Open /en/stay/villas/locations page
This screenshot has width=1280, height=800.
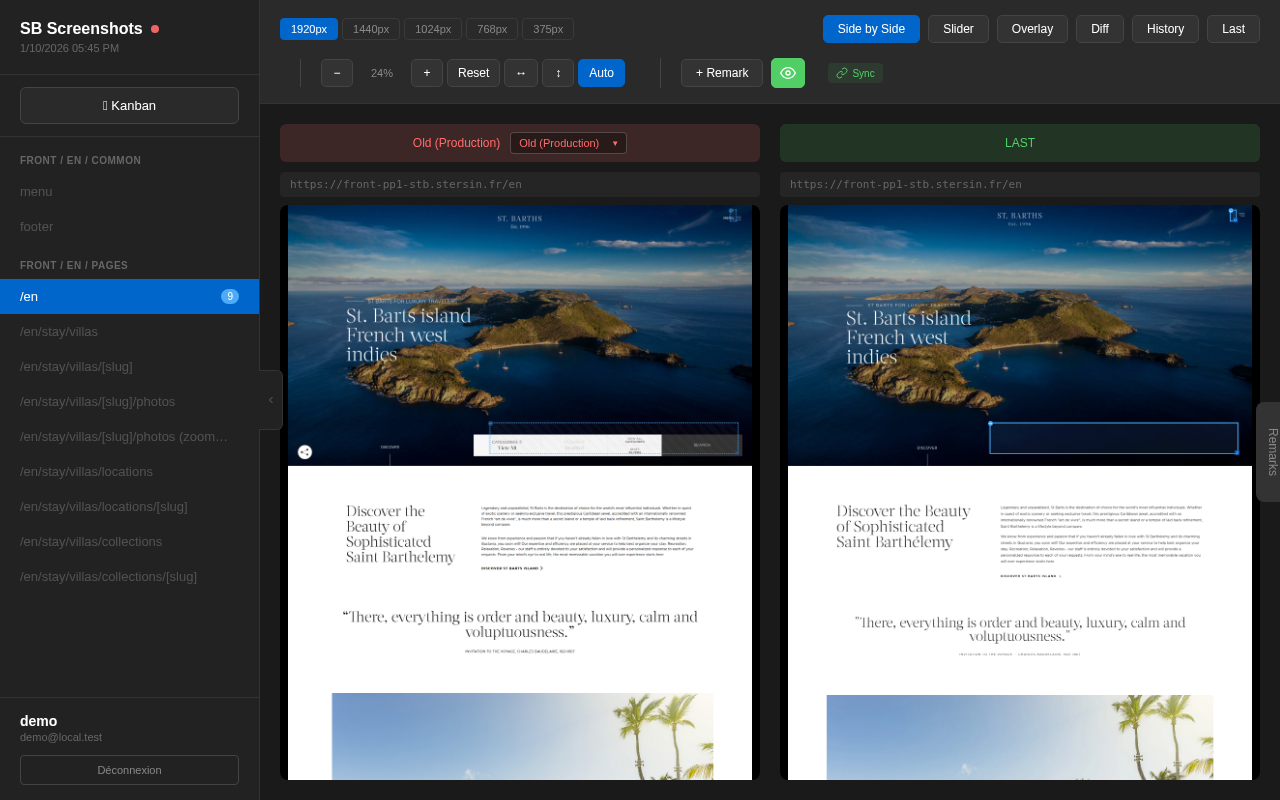(129, 472)
